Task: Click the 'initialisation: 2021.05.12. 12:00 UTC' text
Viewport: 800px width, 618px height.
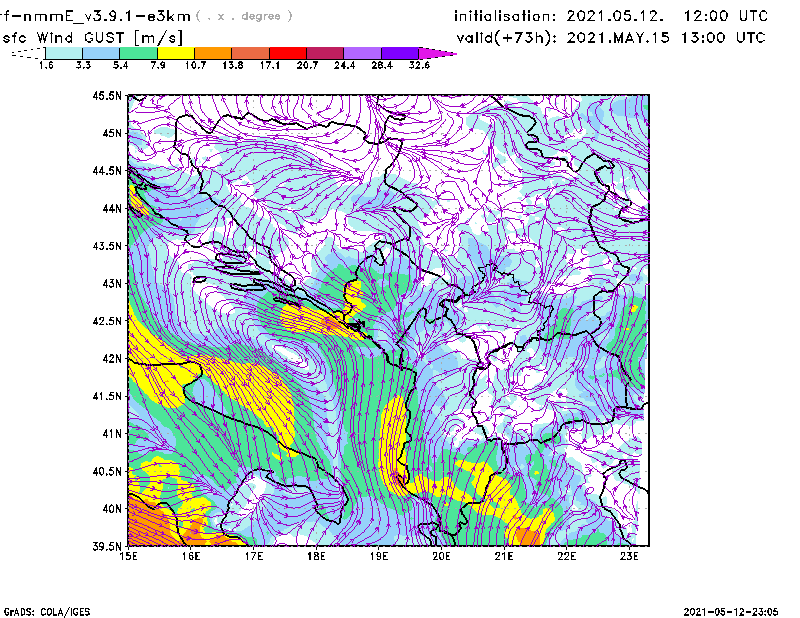Action: click(611, 16)
